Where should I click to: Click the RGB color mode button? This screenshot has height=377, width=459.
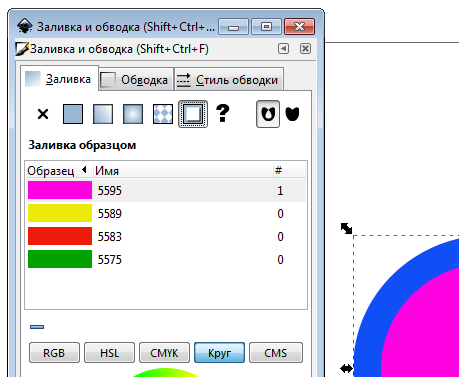click(54, 353)
